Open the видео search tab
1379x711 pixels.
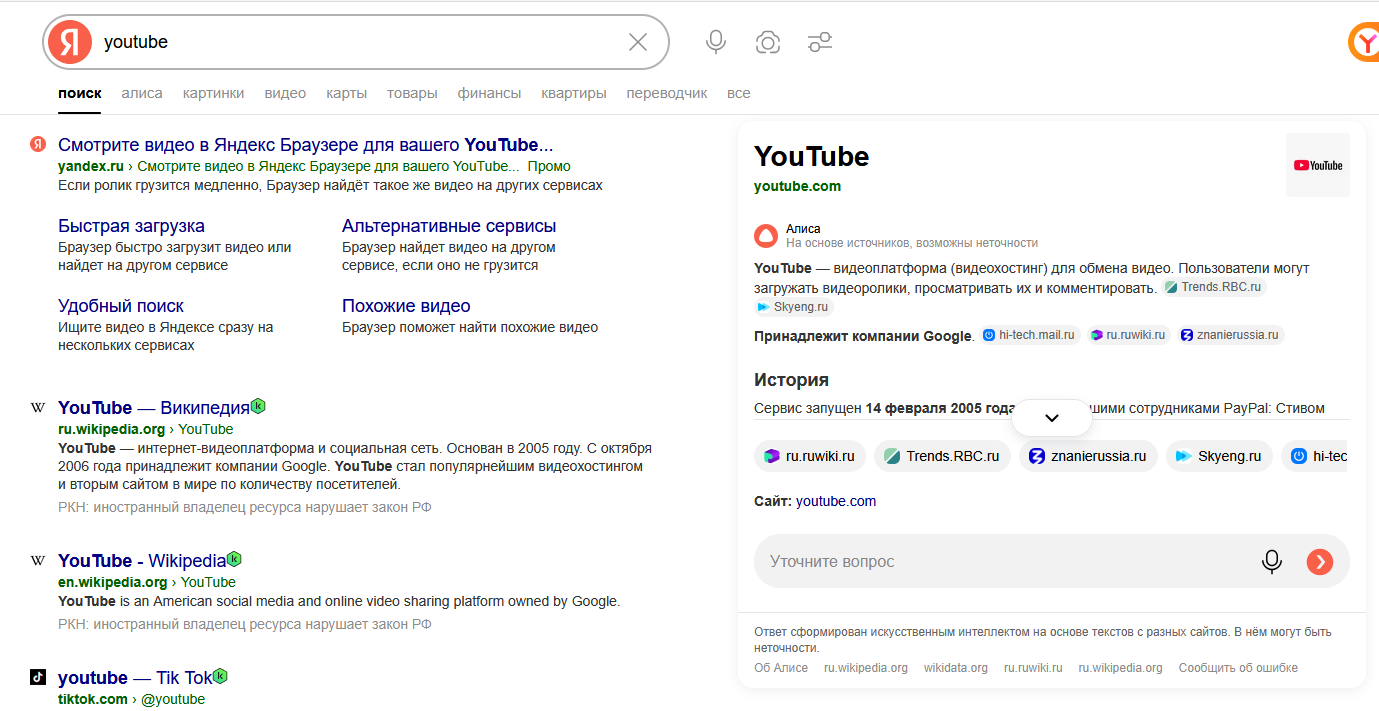tap(285, 93)
